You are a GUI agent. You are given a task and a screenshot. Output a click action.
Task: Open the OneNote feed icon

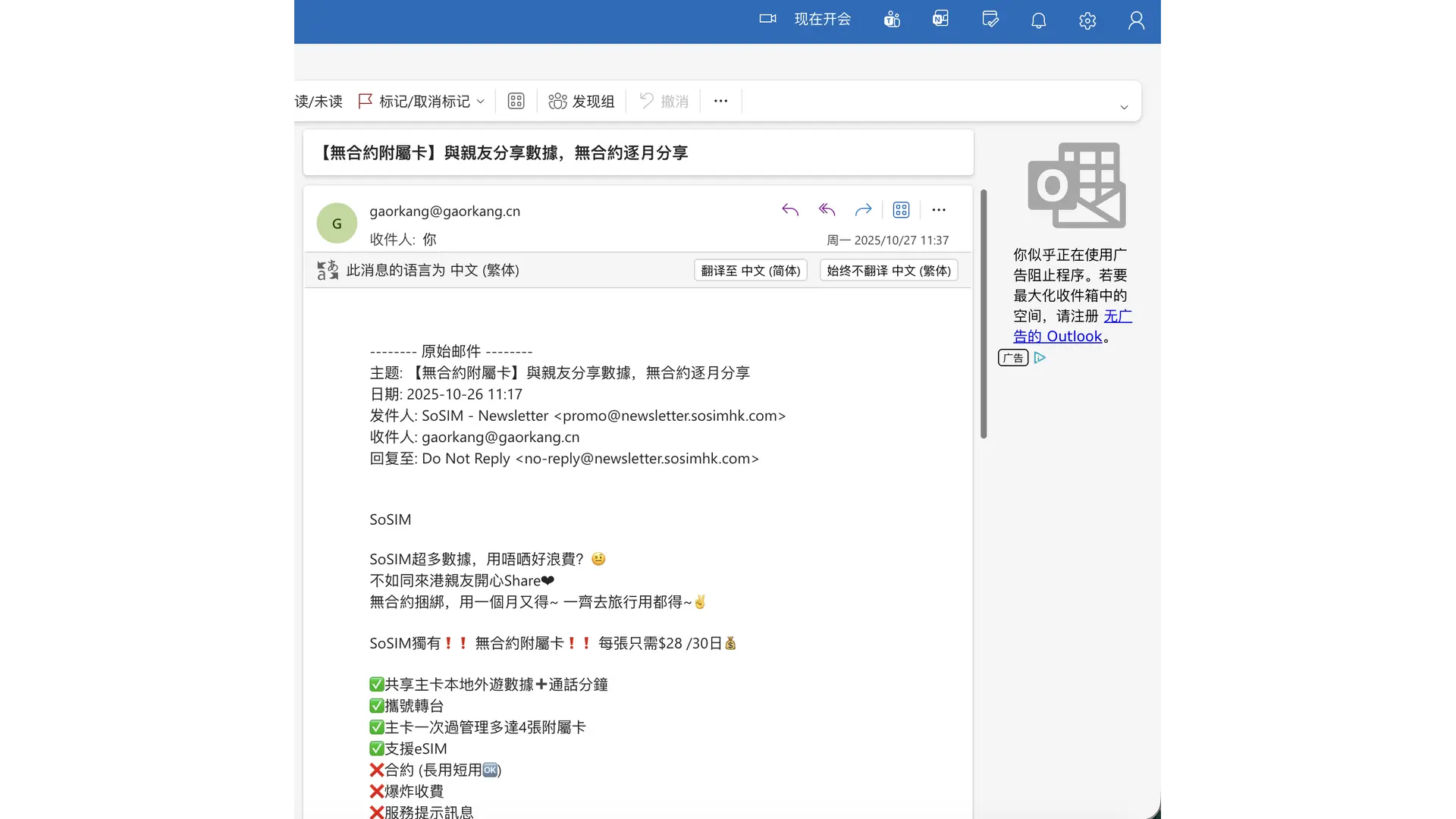tap(940, 20)
